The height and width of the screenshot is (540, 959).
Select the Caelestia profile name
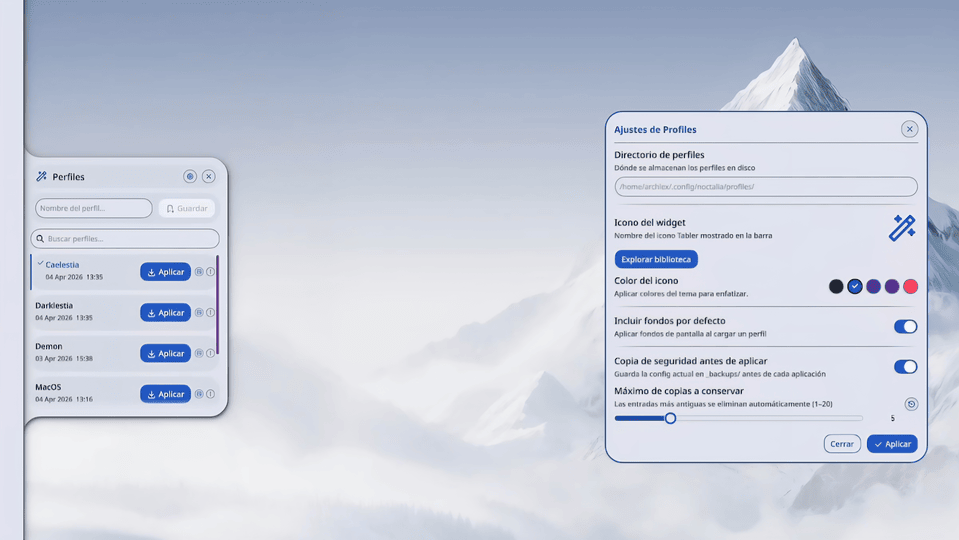tap(62, 265)
